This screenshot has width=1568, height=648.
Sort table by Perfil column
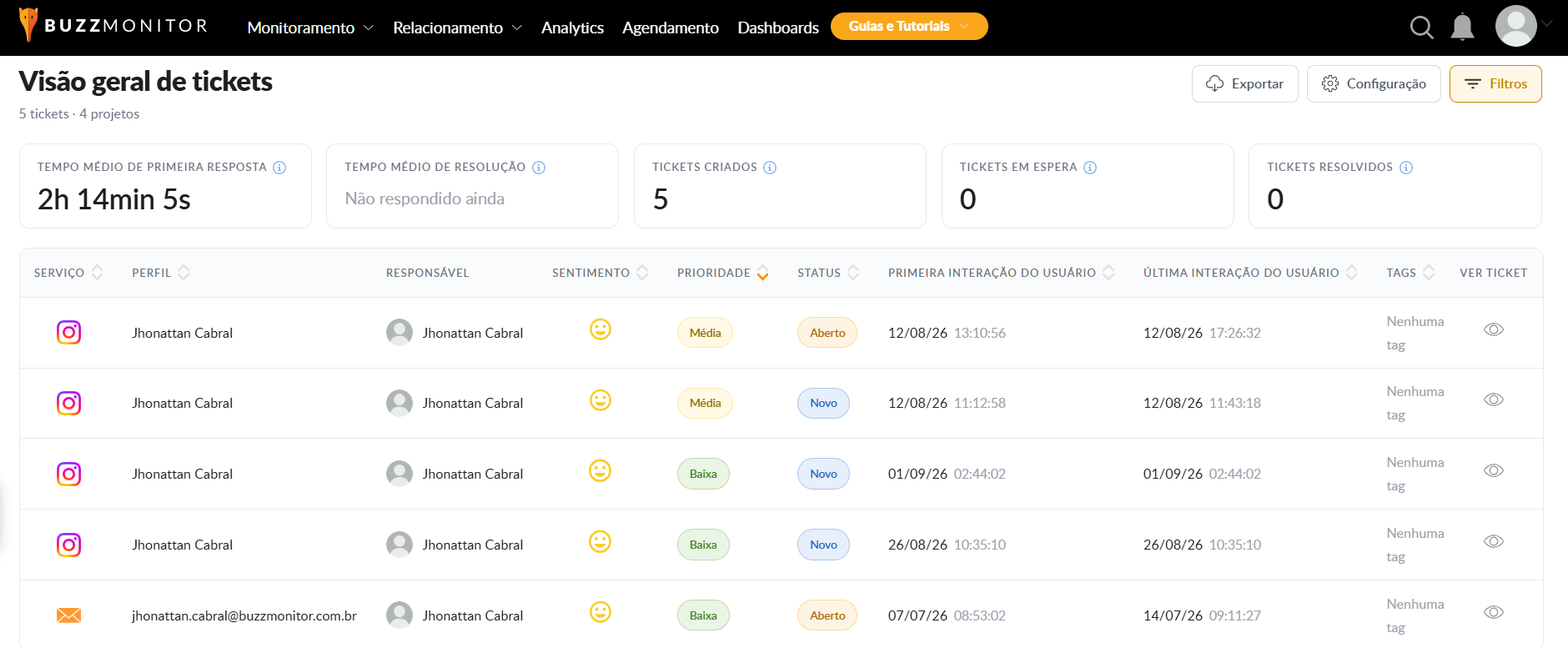tap(183, 273)
